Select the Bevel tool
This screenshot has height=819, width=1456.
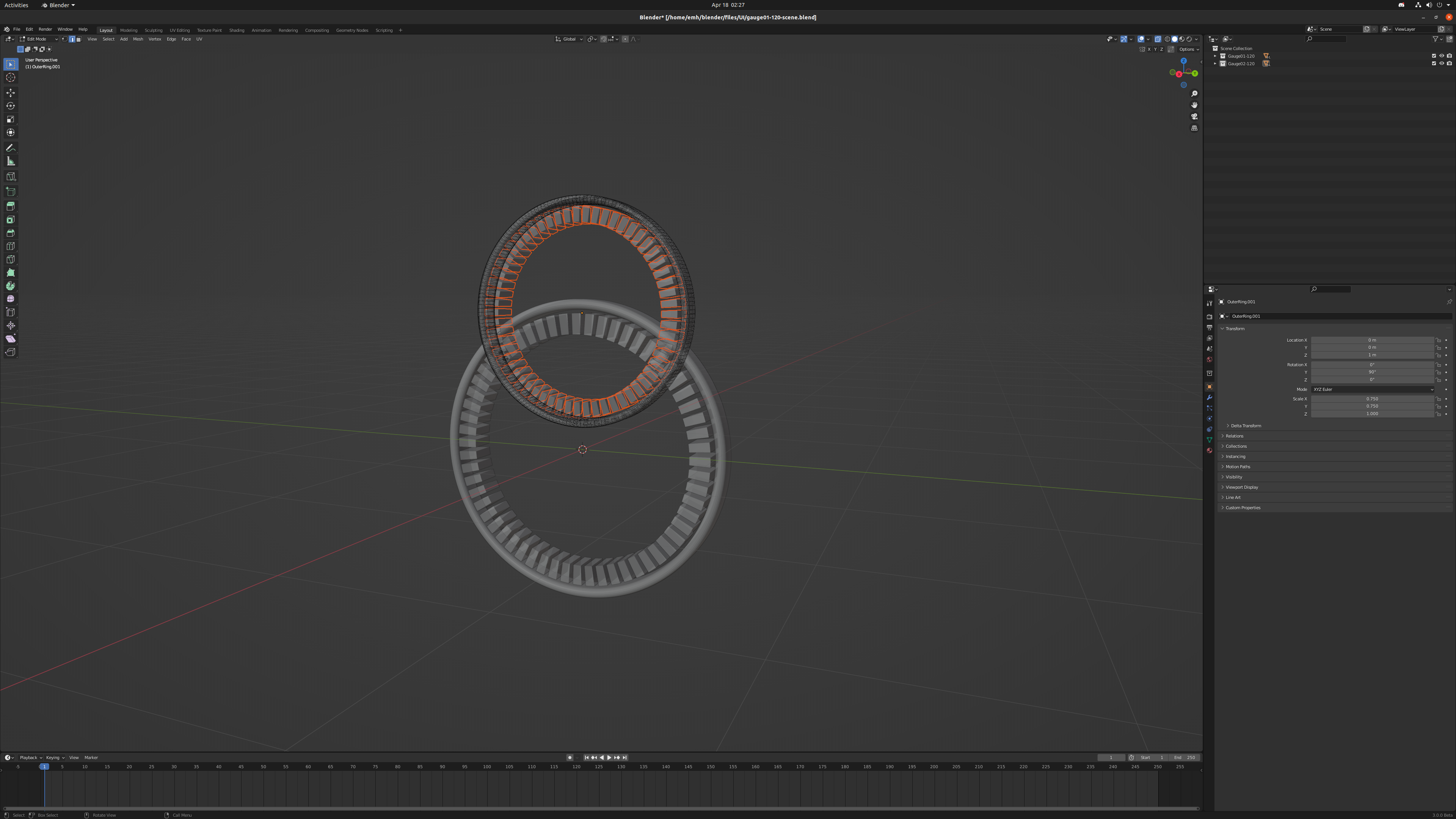(x=10, y=233)
